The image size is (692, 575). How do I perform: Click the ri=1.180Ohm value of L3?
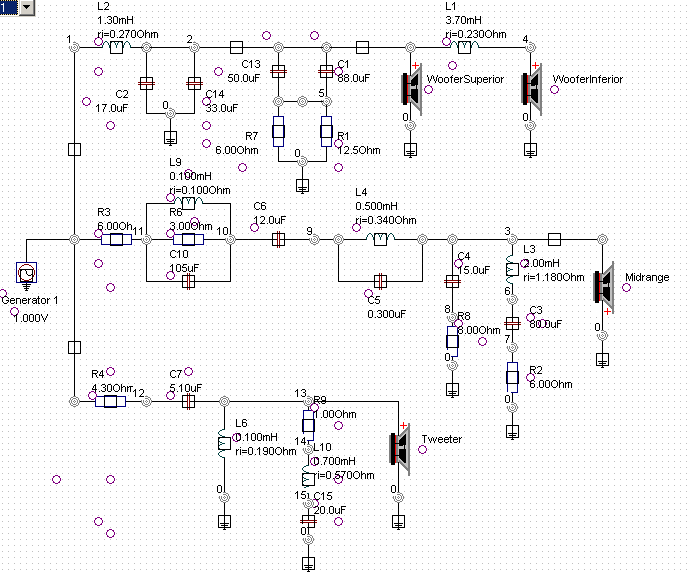554,278
